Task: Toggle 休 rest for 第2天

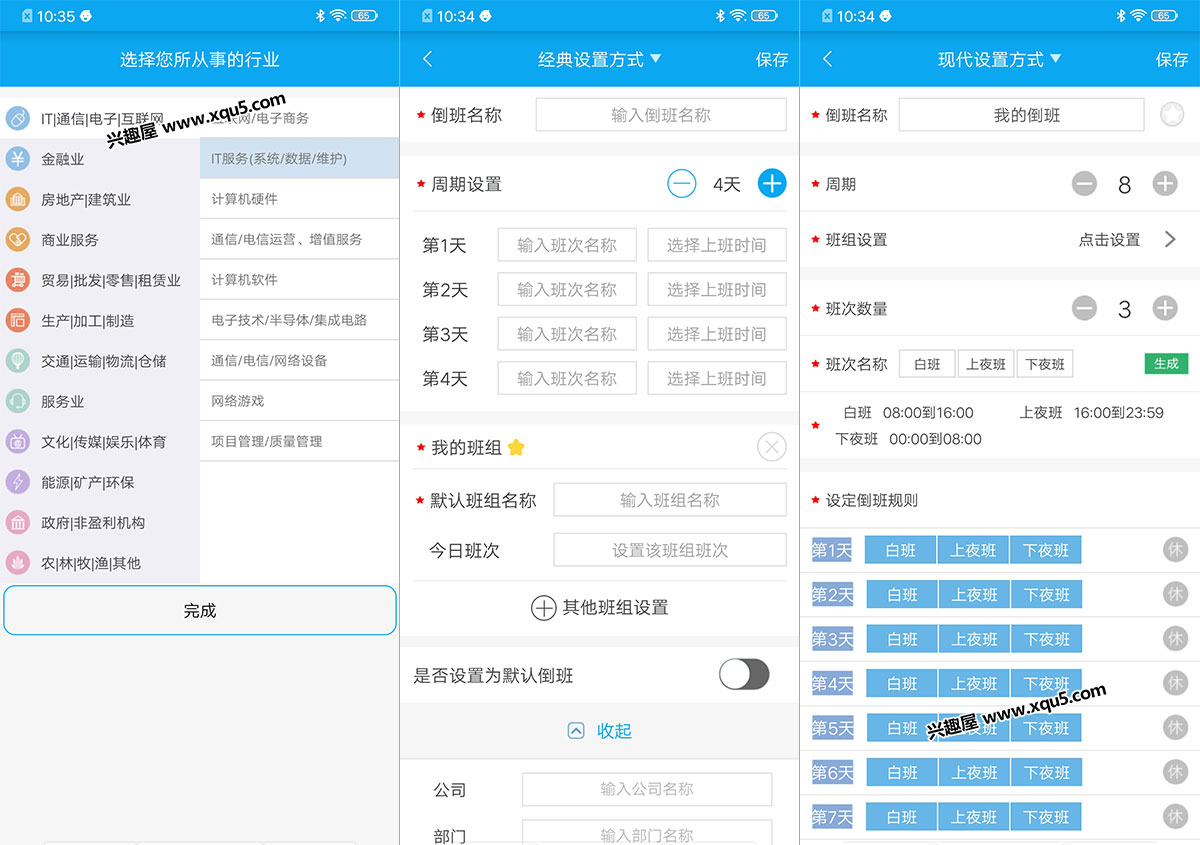Action: click(1176, 594)
